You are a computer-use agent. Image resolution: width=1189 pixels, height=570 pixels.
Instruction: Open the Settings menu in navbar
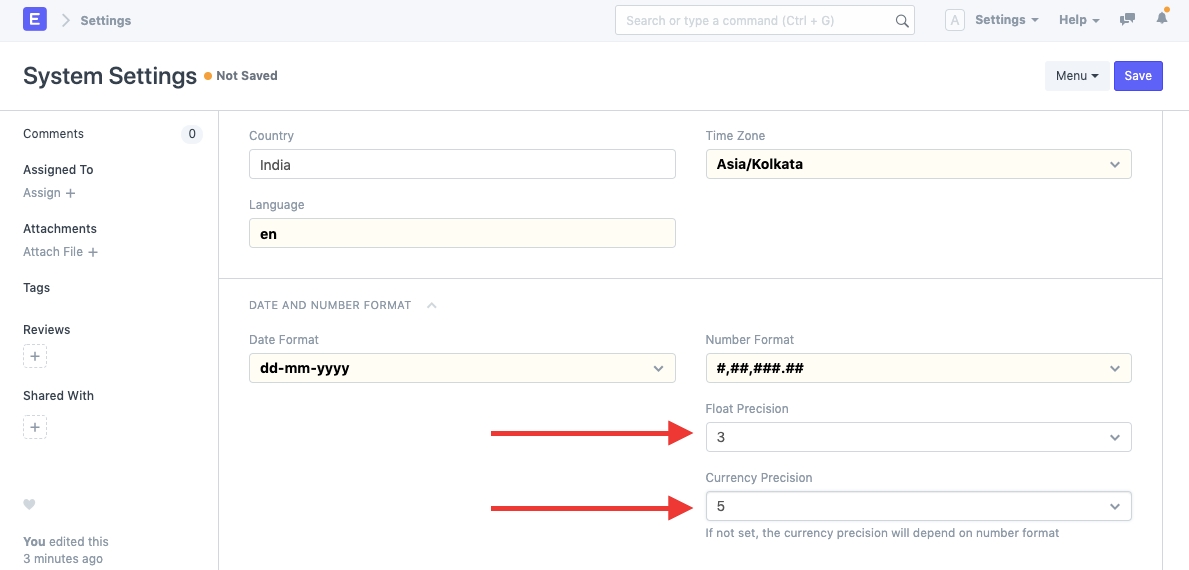[x=1006, y=20]
